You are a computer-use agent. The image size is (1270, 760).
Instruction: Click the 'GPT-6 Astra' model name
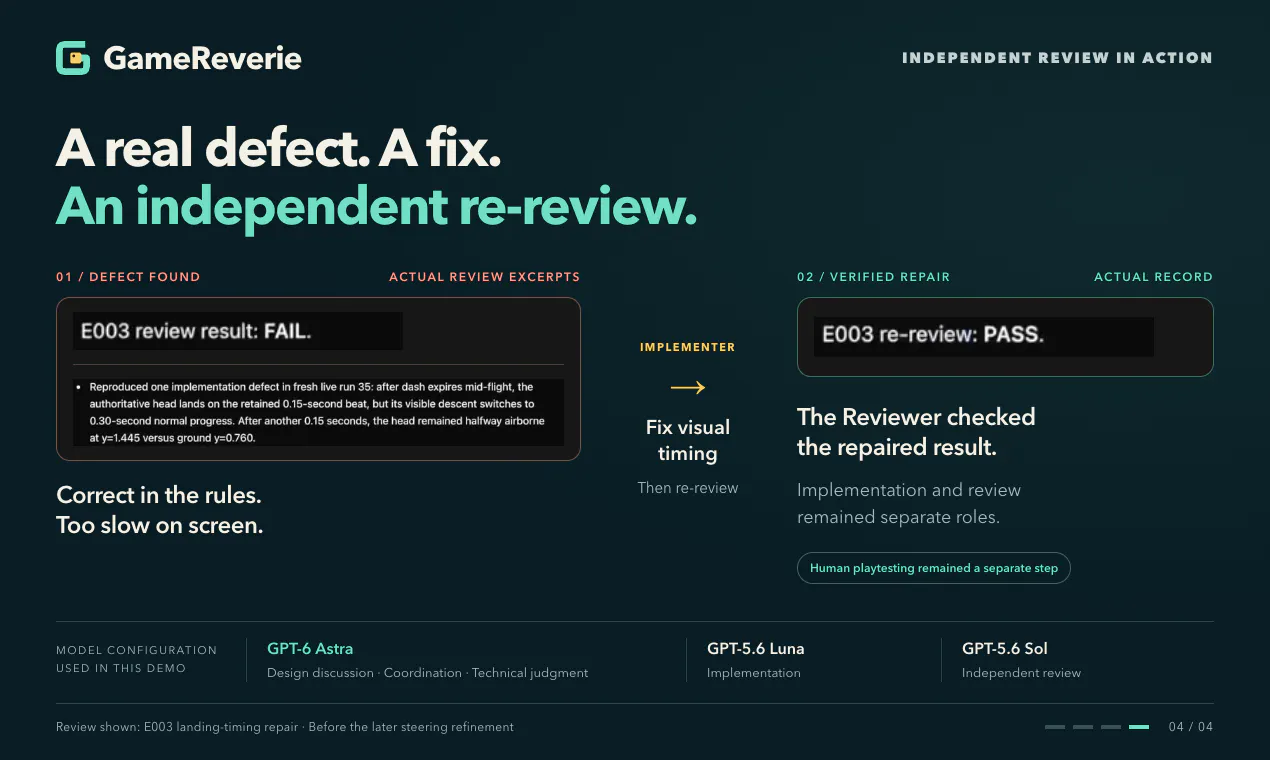click(x=310, y=648)
